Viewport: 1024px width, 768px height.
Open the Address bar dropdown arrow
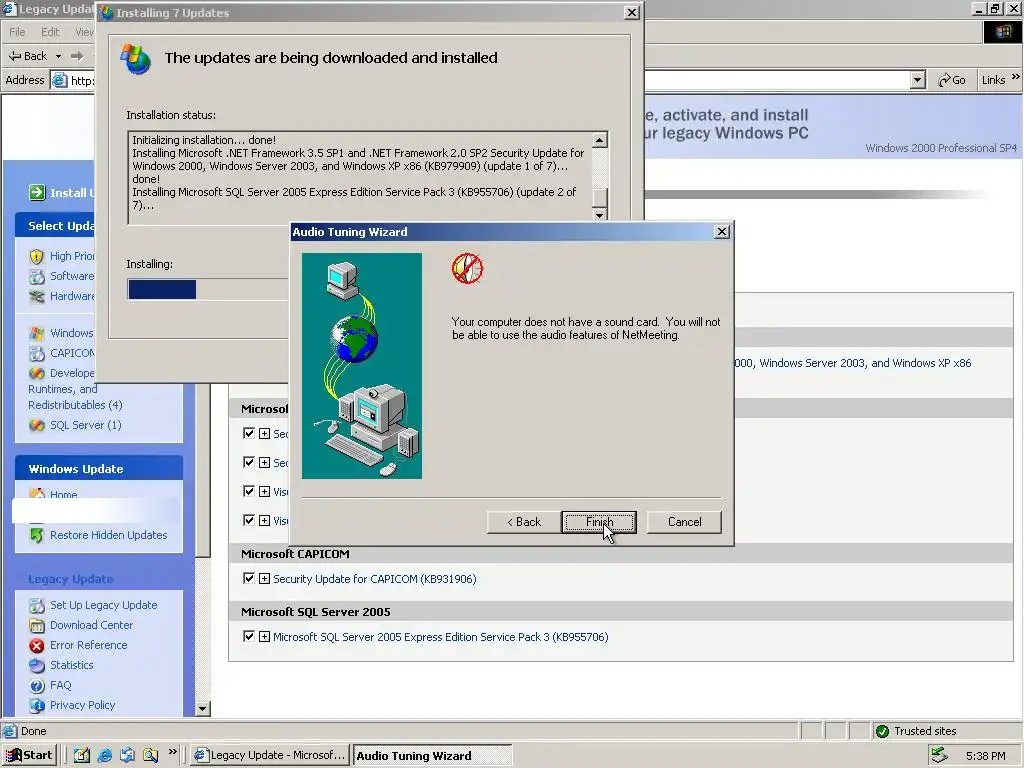coord(918,80)
